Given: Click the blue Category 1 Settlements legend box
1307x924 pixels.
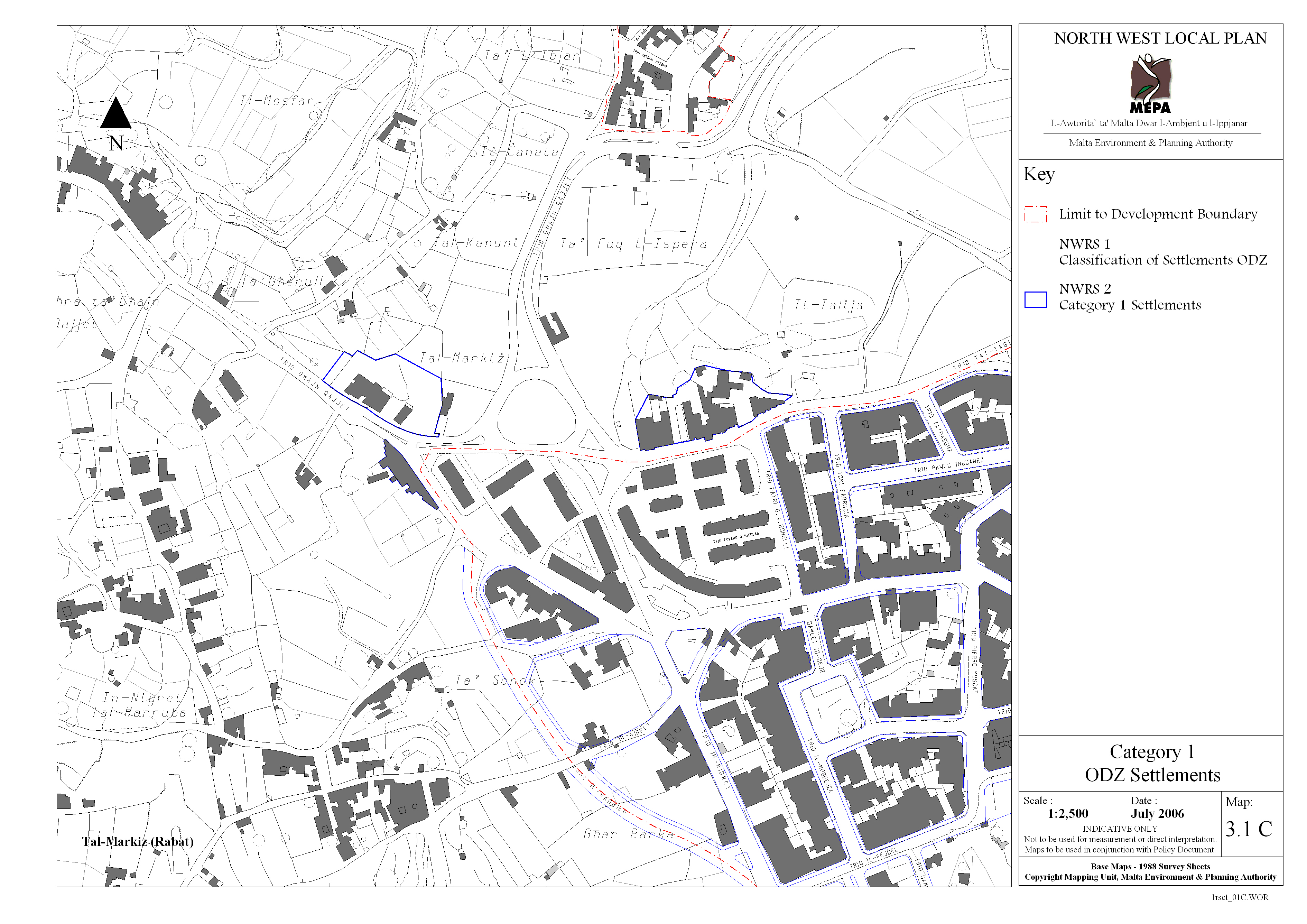Looking at the screenshot, I should click(1036, 299).
